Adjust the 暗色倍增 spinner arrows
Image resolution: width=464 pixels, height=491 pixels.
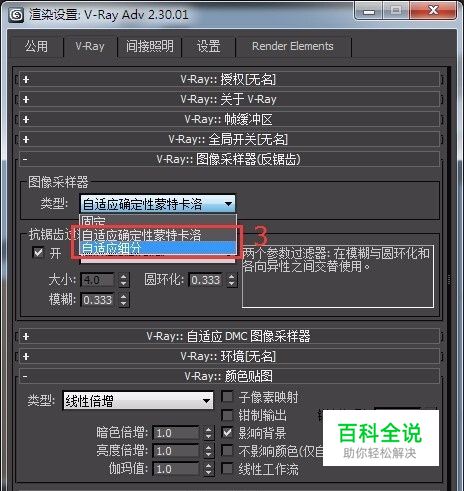(x=208, y=433)
